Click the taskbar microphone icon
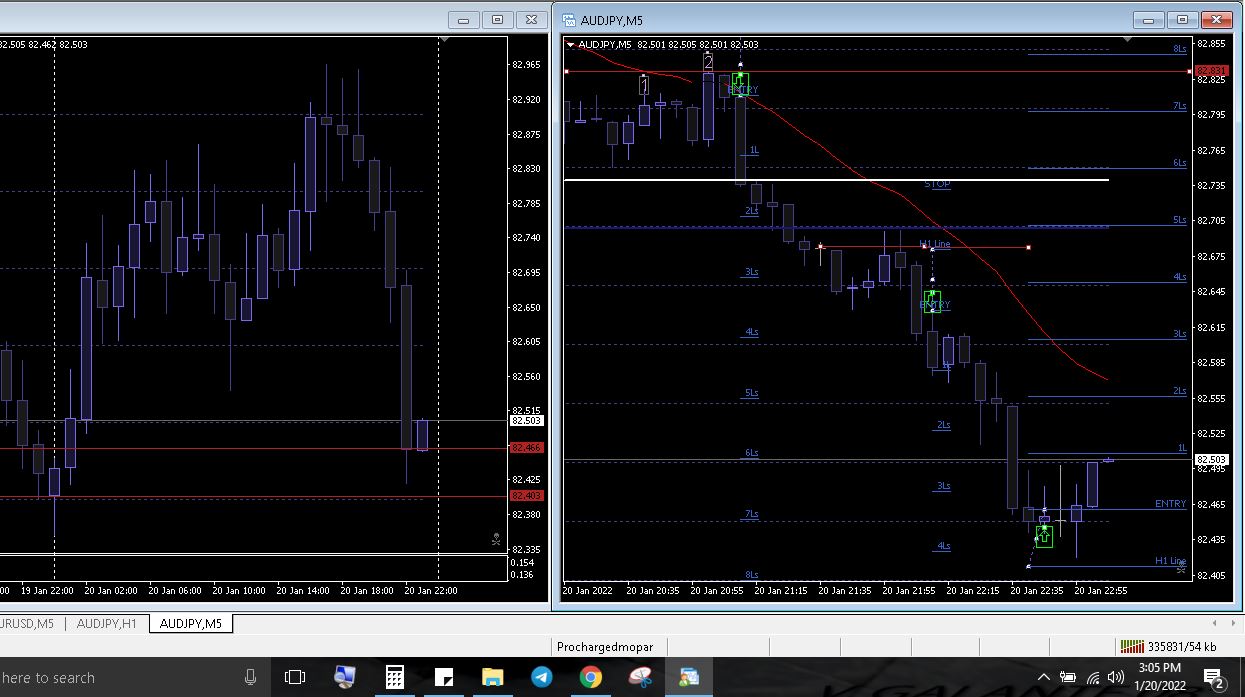 [x=250, y=677]
